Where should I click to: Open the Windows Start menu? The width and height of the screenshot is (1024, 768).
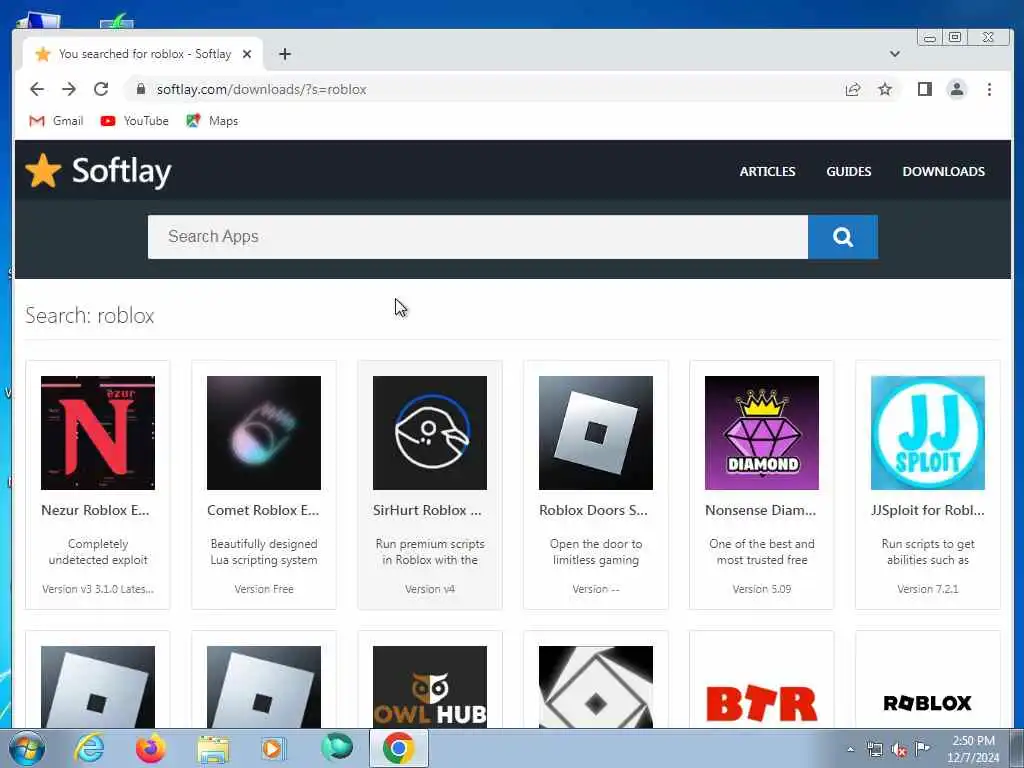(x=27, y=748)
